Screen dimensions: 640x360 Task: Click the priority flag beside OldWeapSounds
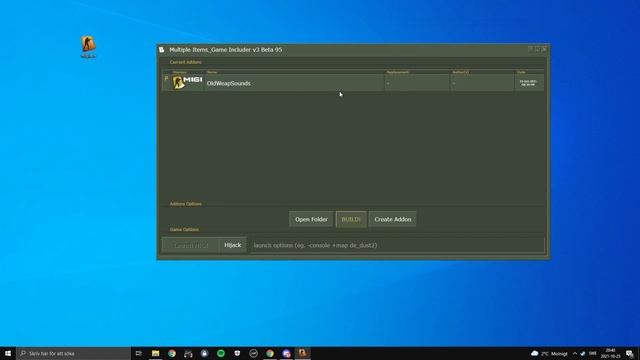[166, 78]
